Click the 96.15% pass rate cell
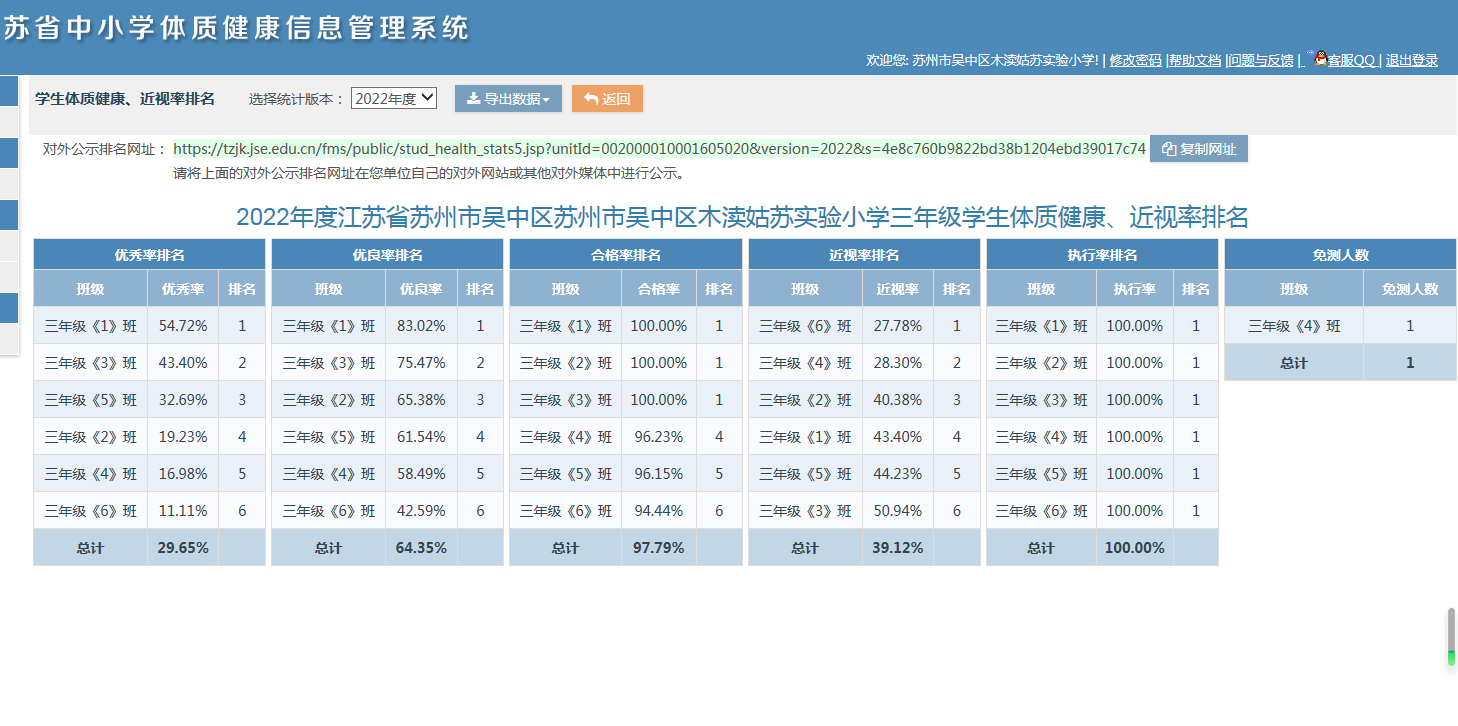 point(659,474)
